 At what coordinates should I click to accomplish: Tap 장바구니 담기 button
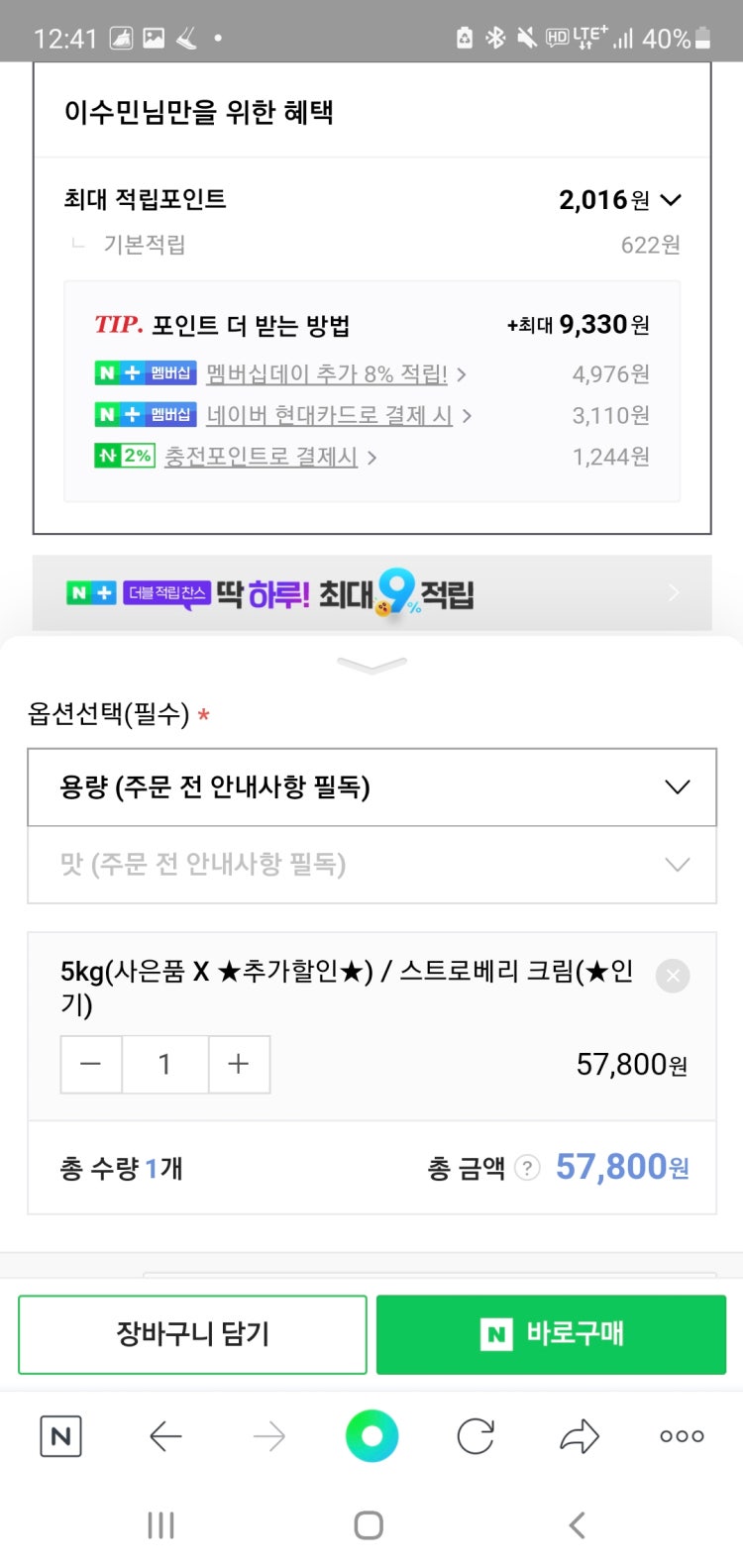pyautogui.click(x=192, y=1334)
